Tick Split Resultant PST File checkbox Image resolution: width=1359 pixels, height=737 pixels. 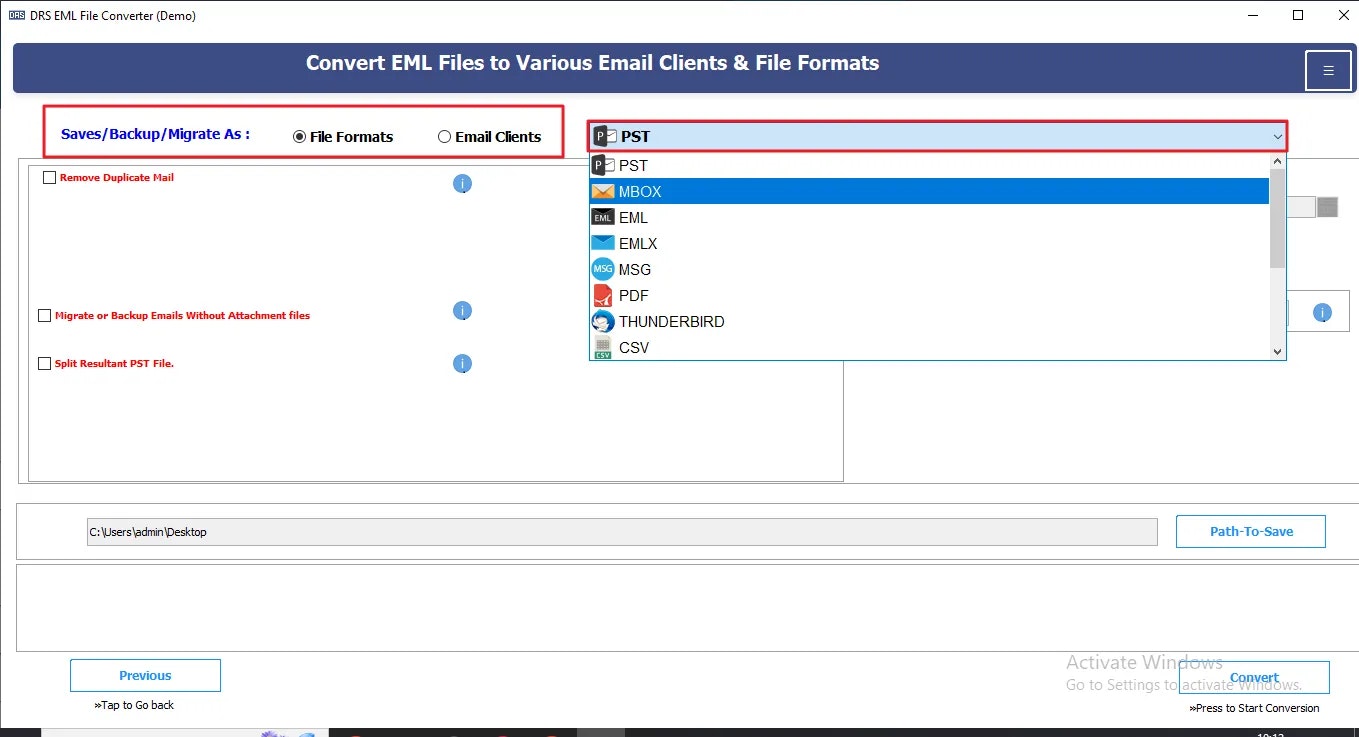pyautogui.click(x=44, y=363)
